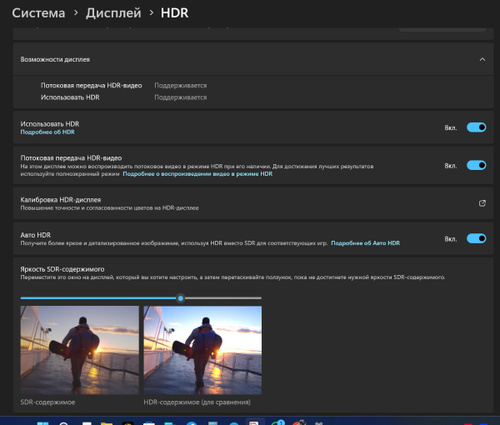
Task: Click the SDR content brightness slider handle
Action: coord(180,298)
